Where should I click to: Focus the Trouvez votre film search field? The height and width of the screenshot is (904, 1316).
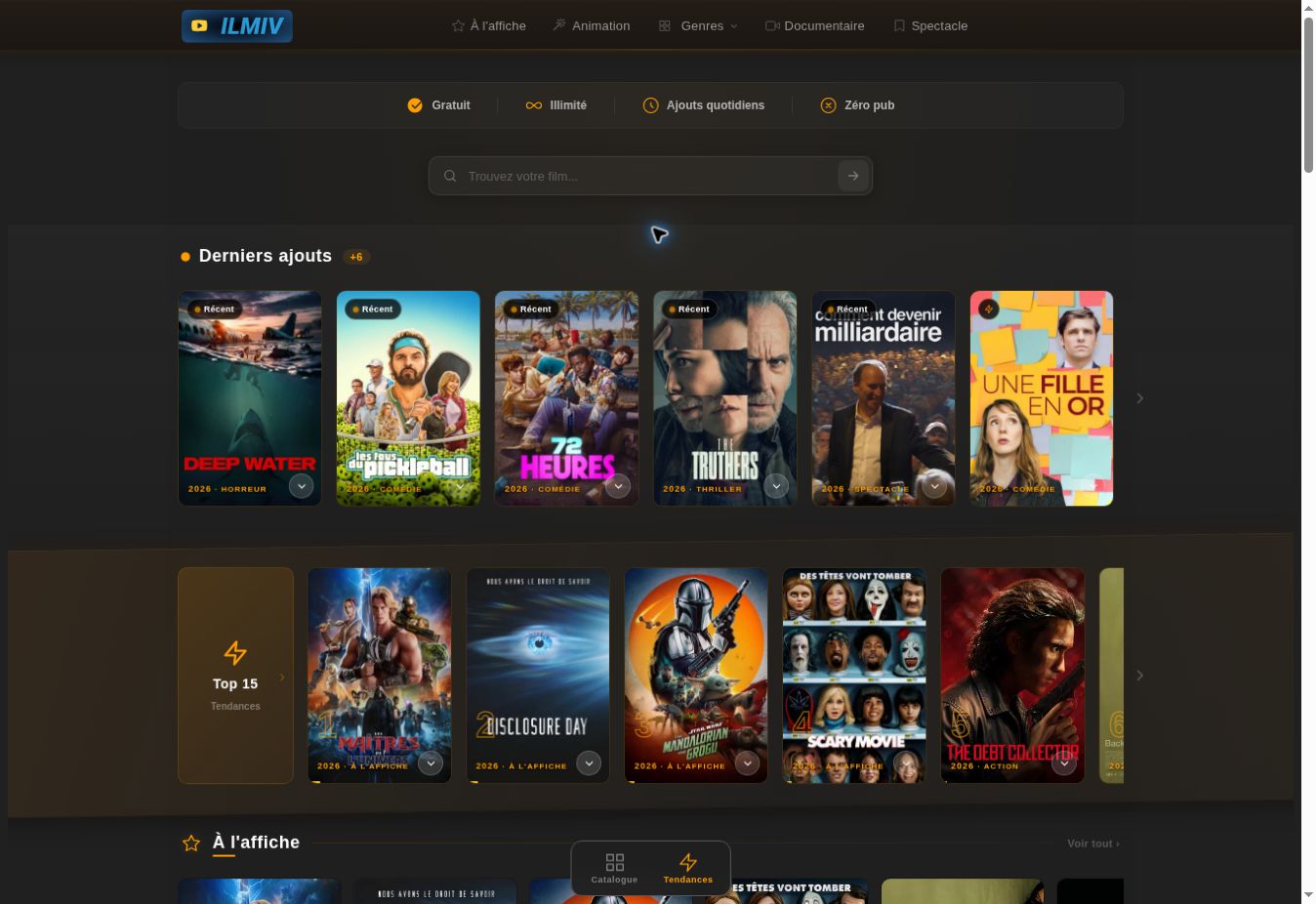[649, 177]
